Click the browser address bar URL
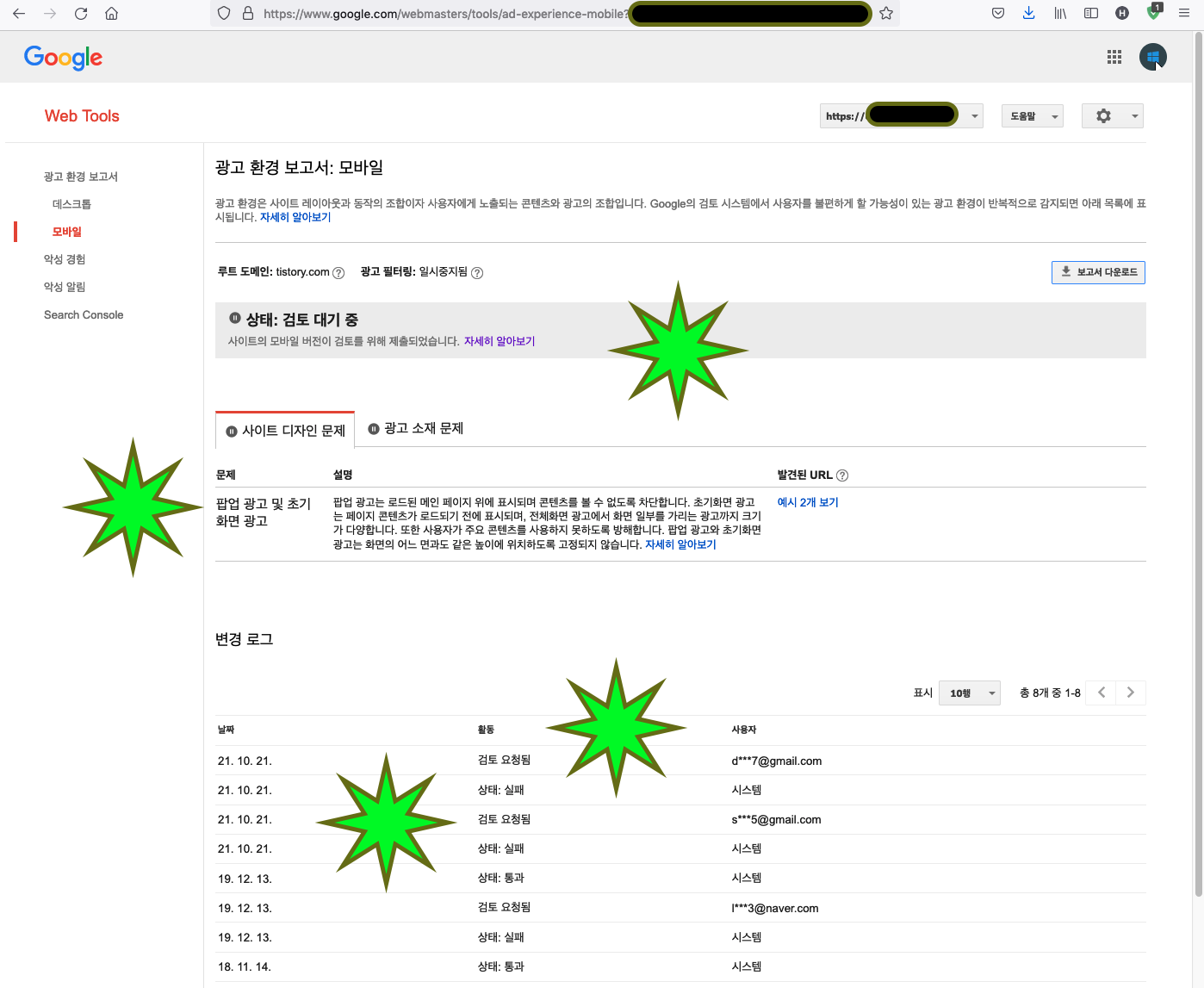Image resolution: width=1204 pixels, height=988 pixels. 445,14
